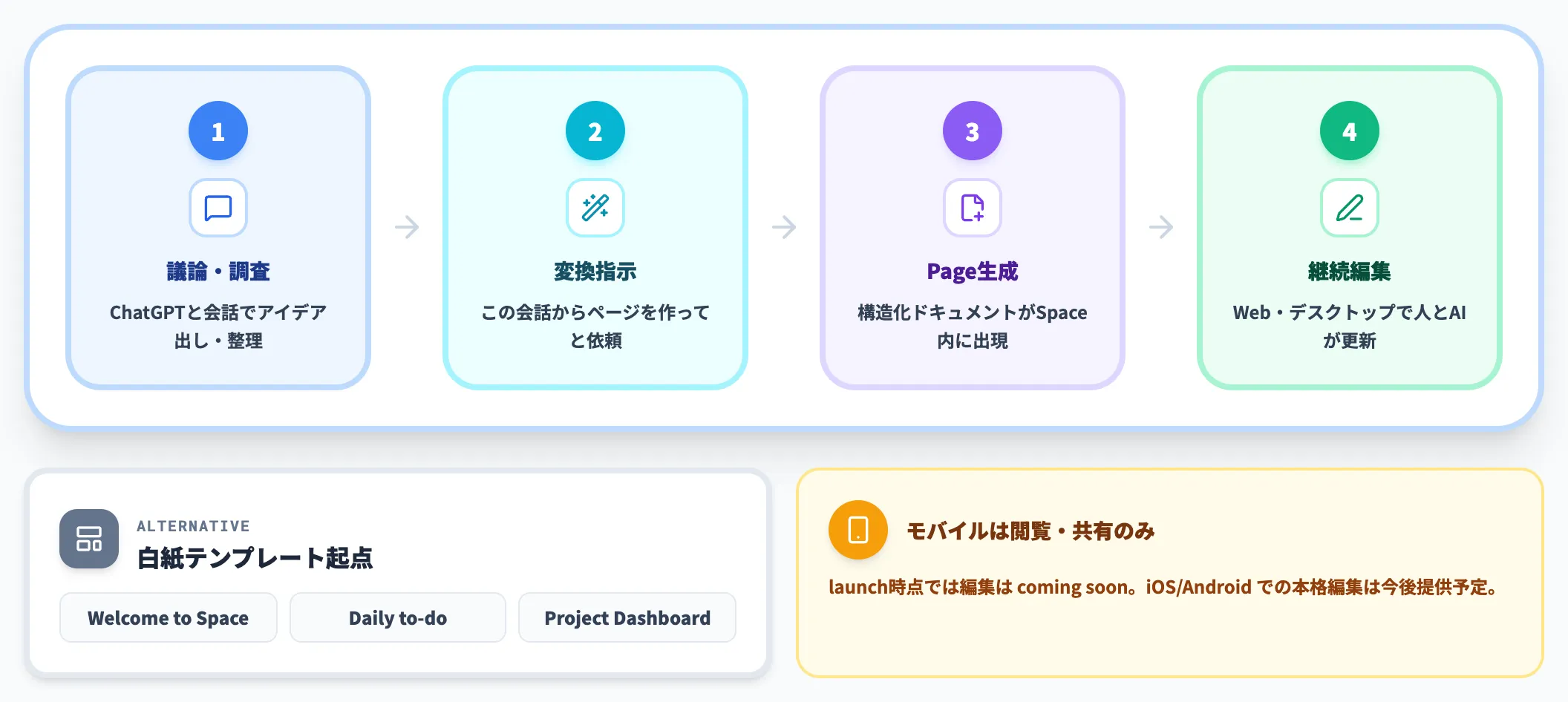Click the モバイルは閲覧・共有のみ heading

pyautogui.click(x=1030, y=531)
